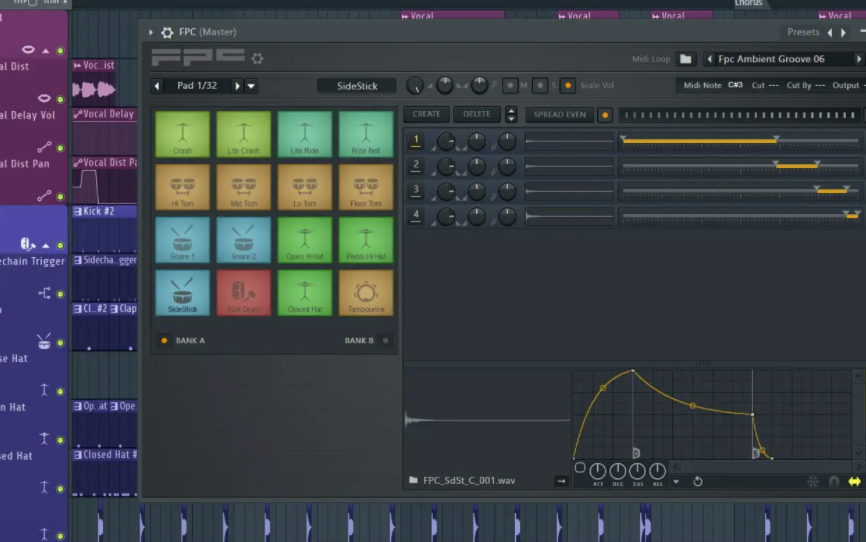Select layer 4 row number
Image resolution: width=866 pixels, height=542 pixels.
[416, 215]
